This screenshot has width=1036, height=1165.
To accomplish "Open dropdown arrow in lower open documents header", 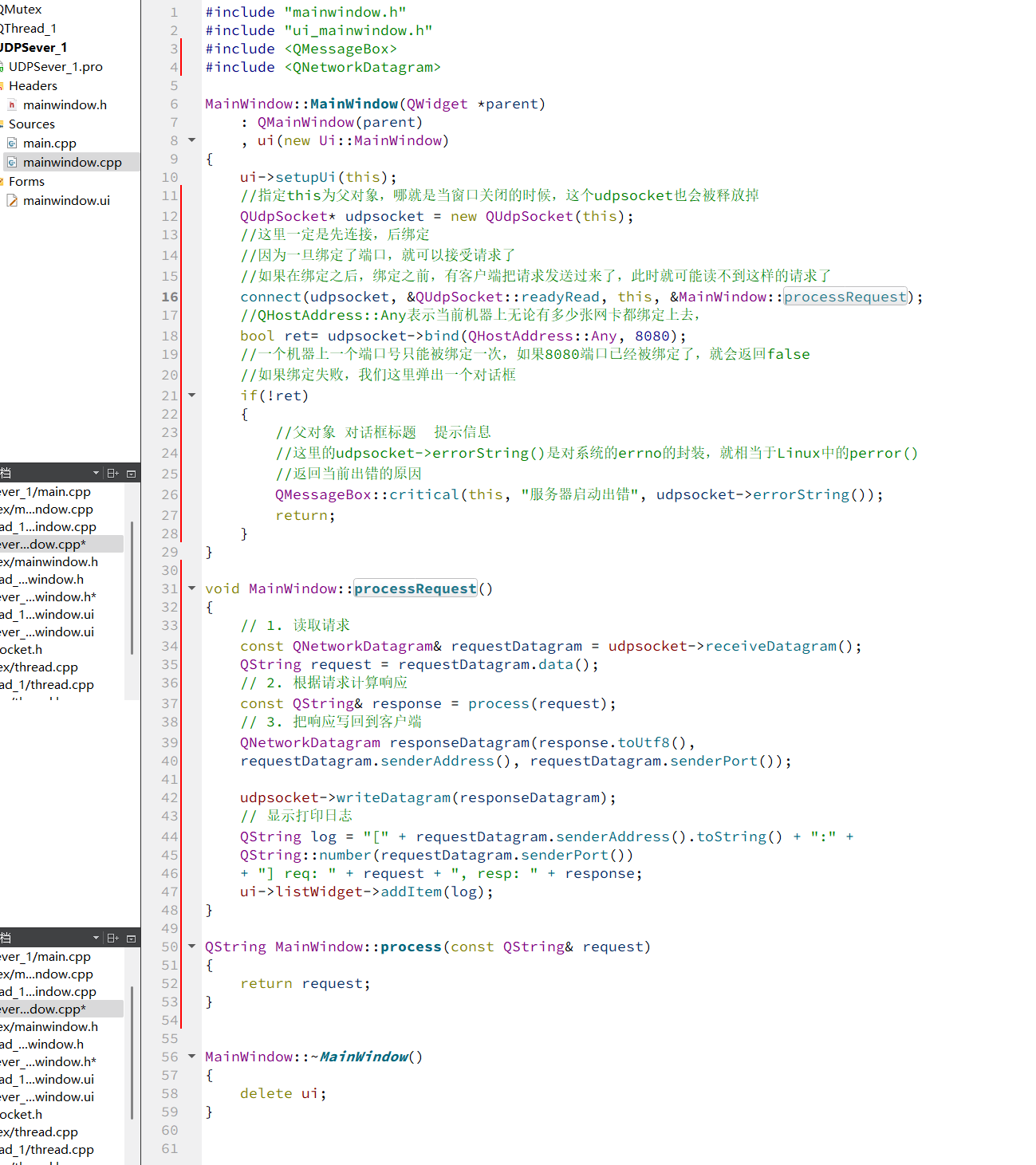I will coord(96,938).
